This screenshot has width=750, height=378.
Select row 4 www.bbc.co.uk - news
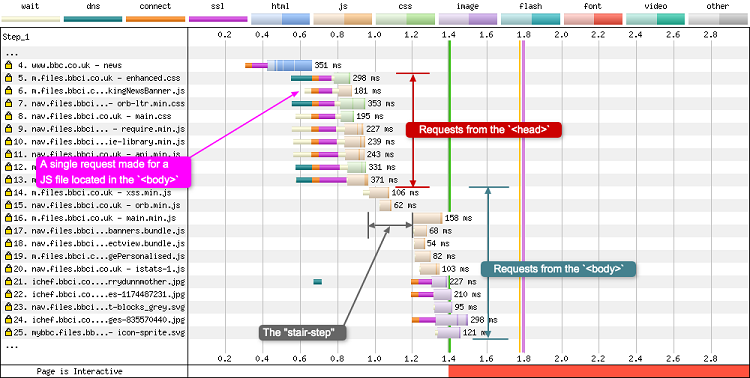pyautogui.click(x=77, y=65)
